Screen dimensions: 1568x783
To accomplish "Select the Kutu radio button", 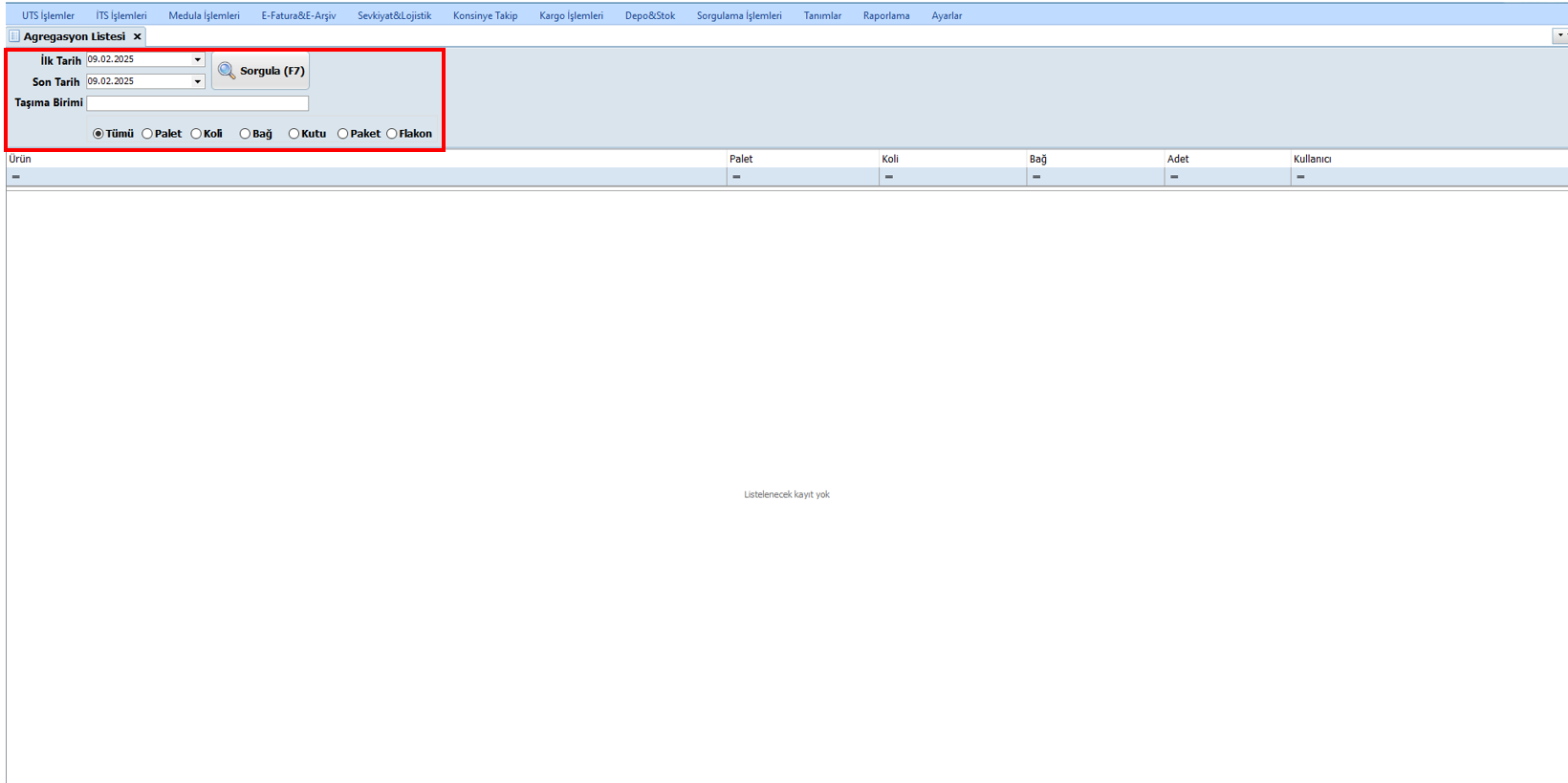I will pos(294,134).
